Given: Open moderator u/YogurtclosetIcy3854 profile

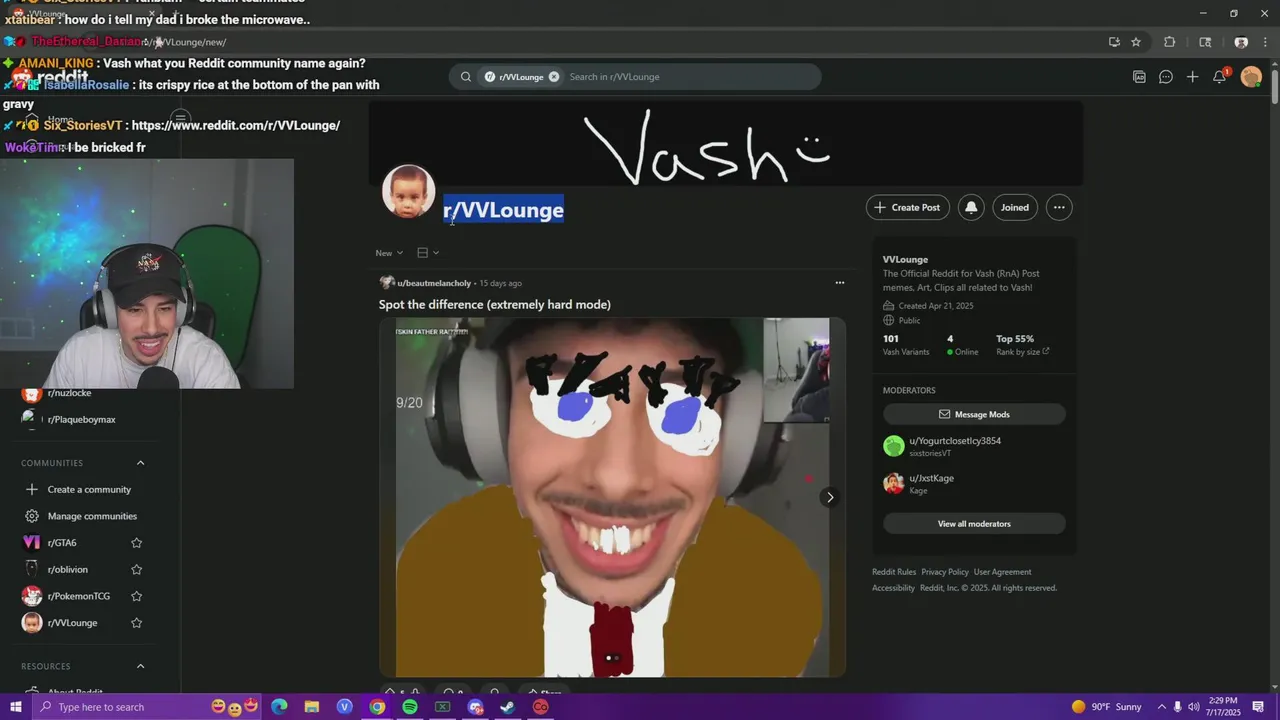Looking at the screenshot, I should (955, 441).
